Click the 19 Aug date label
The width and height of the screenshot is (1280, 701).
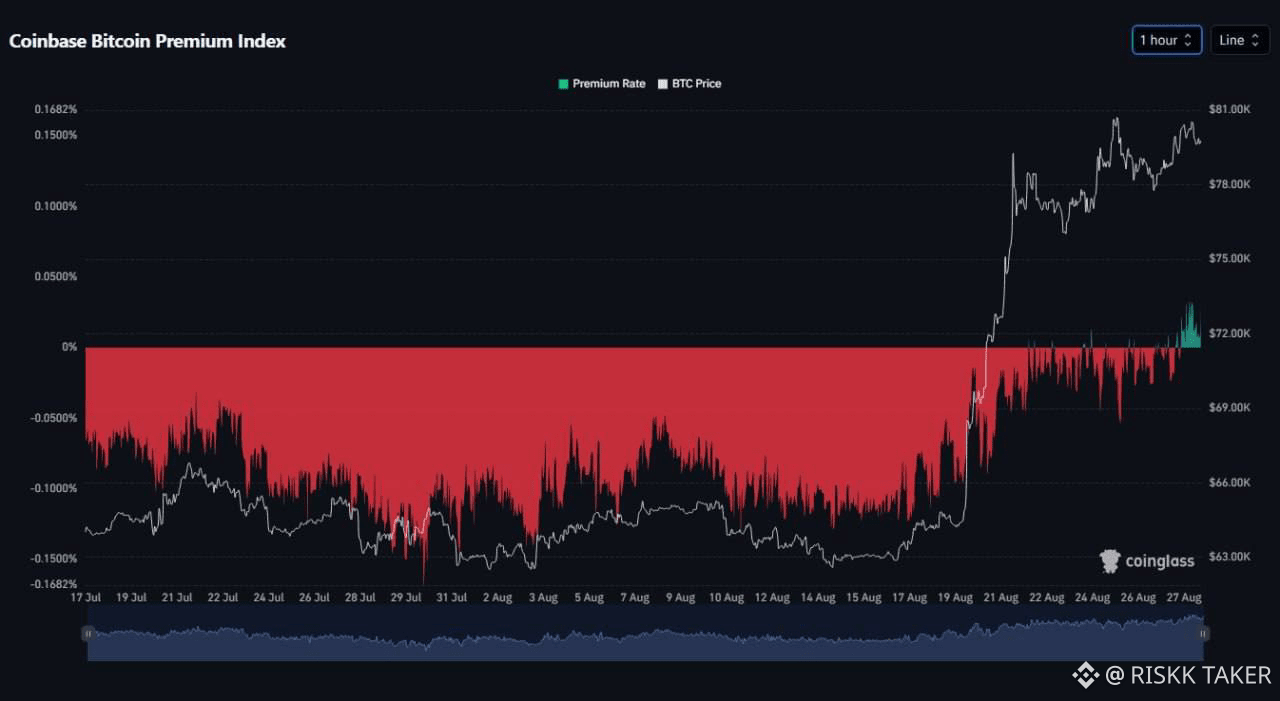(x=955, y=598)
